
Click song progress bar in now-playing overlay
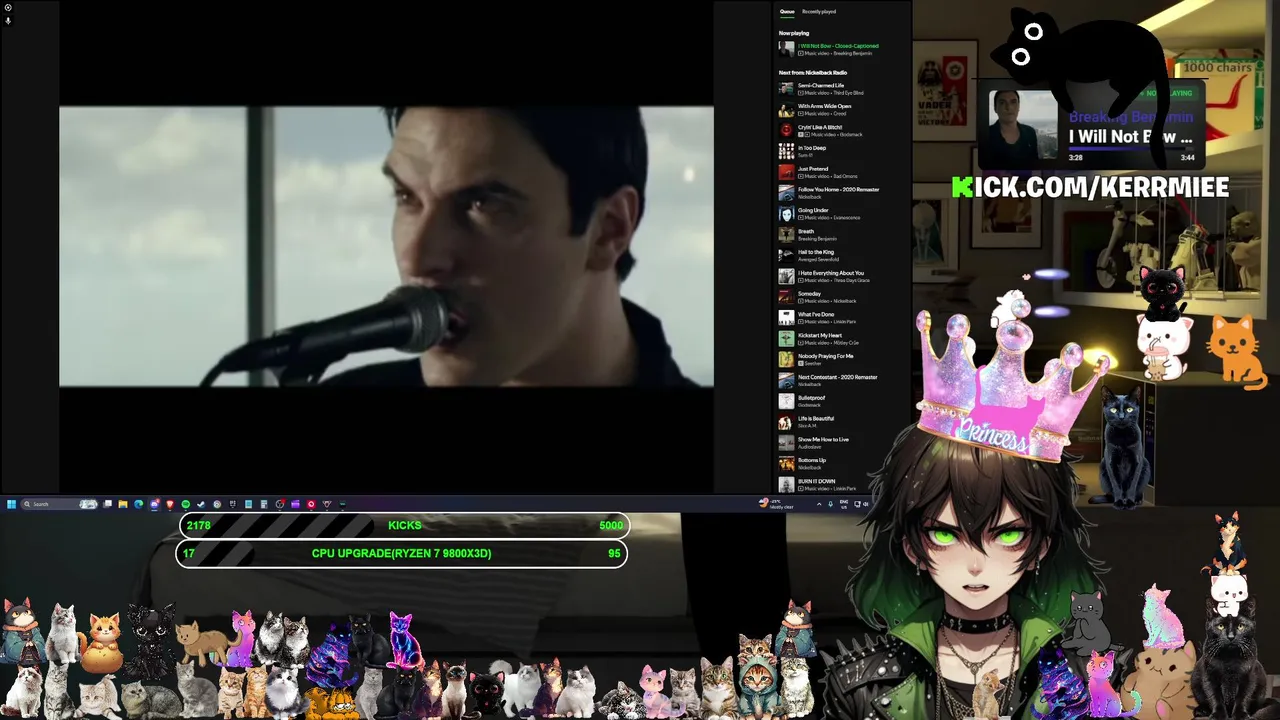coord(1131,148)
